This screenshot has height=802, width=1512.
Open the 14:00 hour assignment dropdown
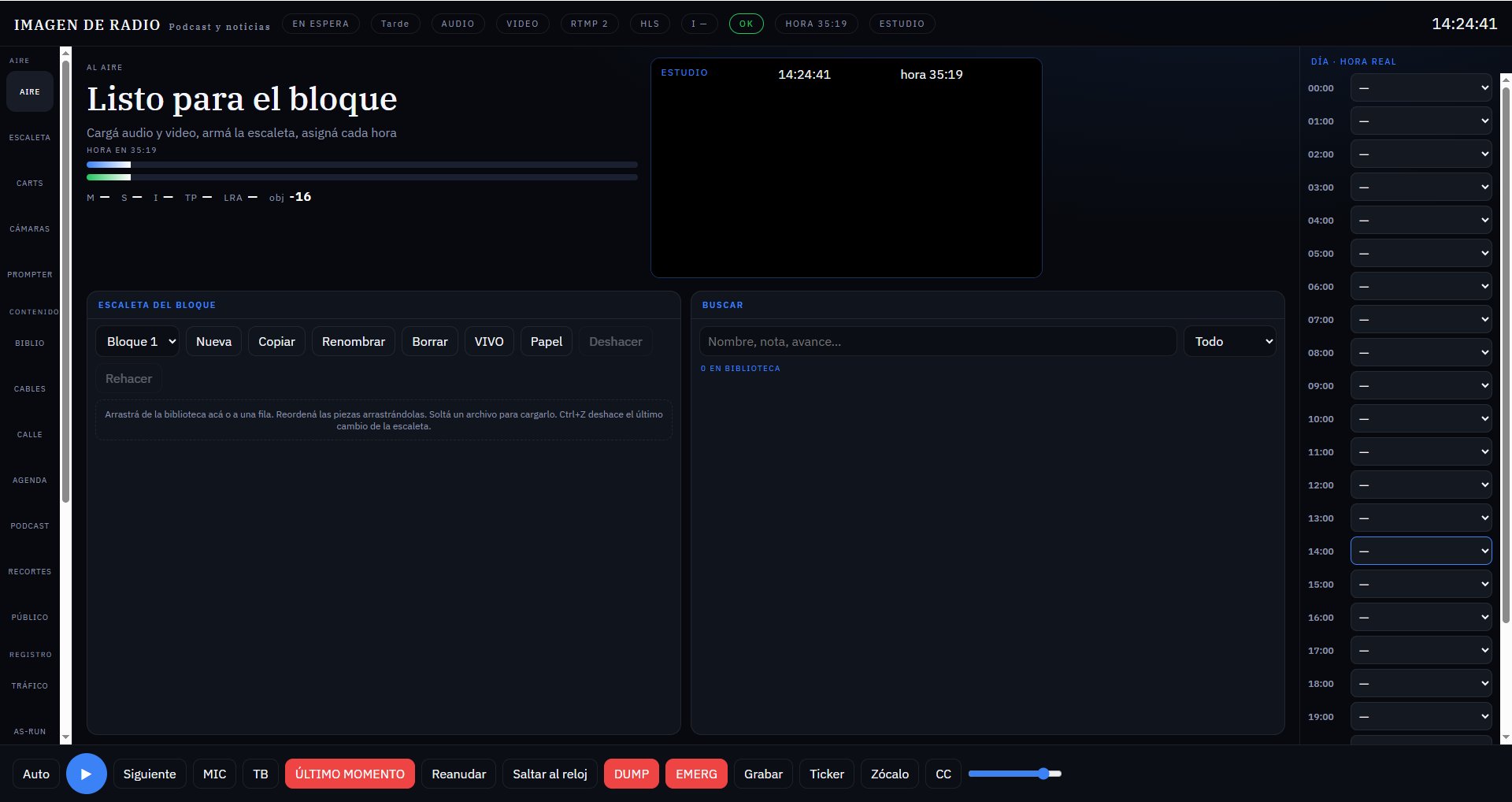[1421, 551]
